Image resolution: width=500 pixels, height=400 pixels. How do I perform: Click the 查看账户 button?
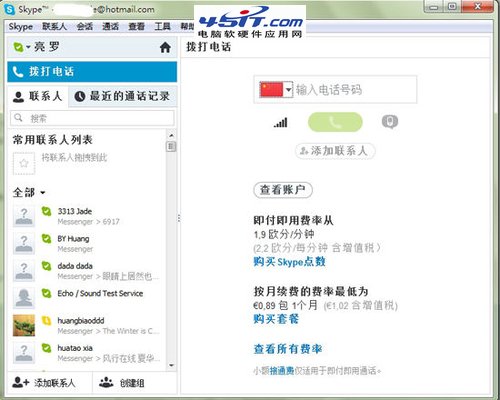pos(283,190)
